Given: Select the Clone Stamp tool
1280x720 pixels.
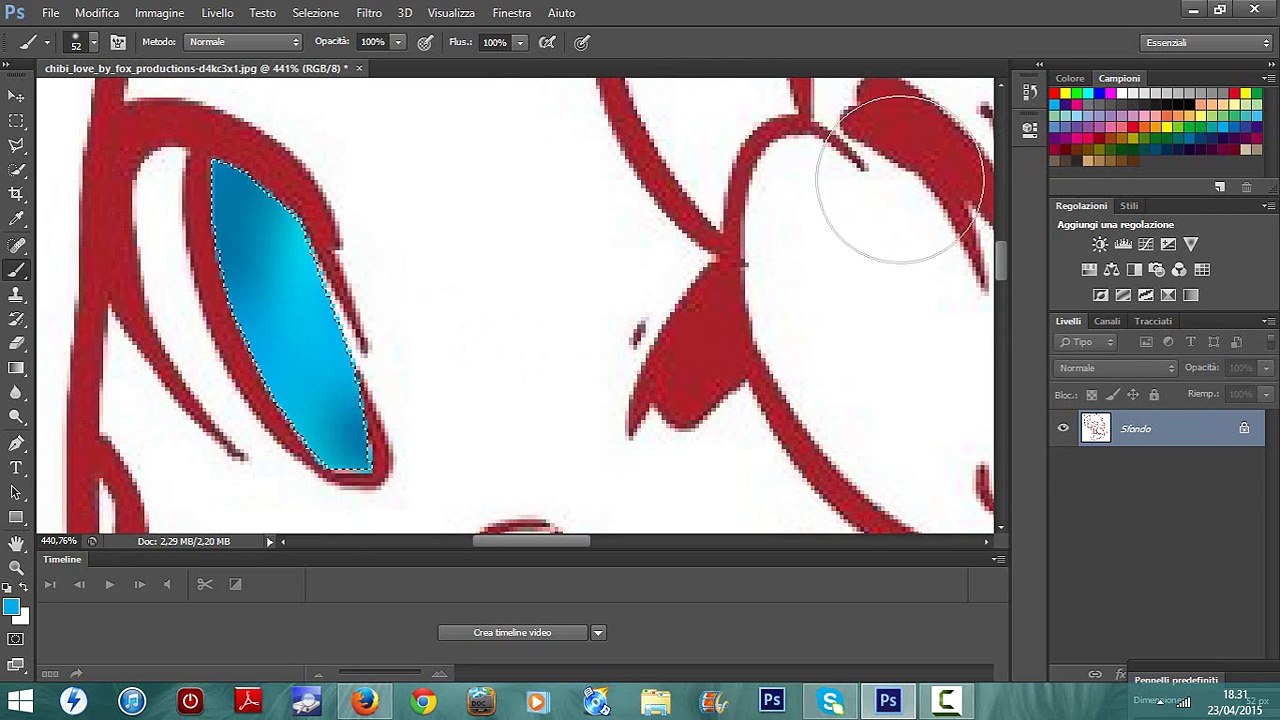Looking at the screenshot, I should pyautogui.click(x=16, y=295).
